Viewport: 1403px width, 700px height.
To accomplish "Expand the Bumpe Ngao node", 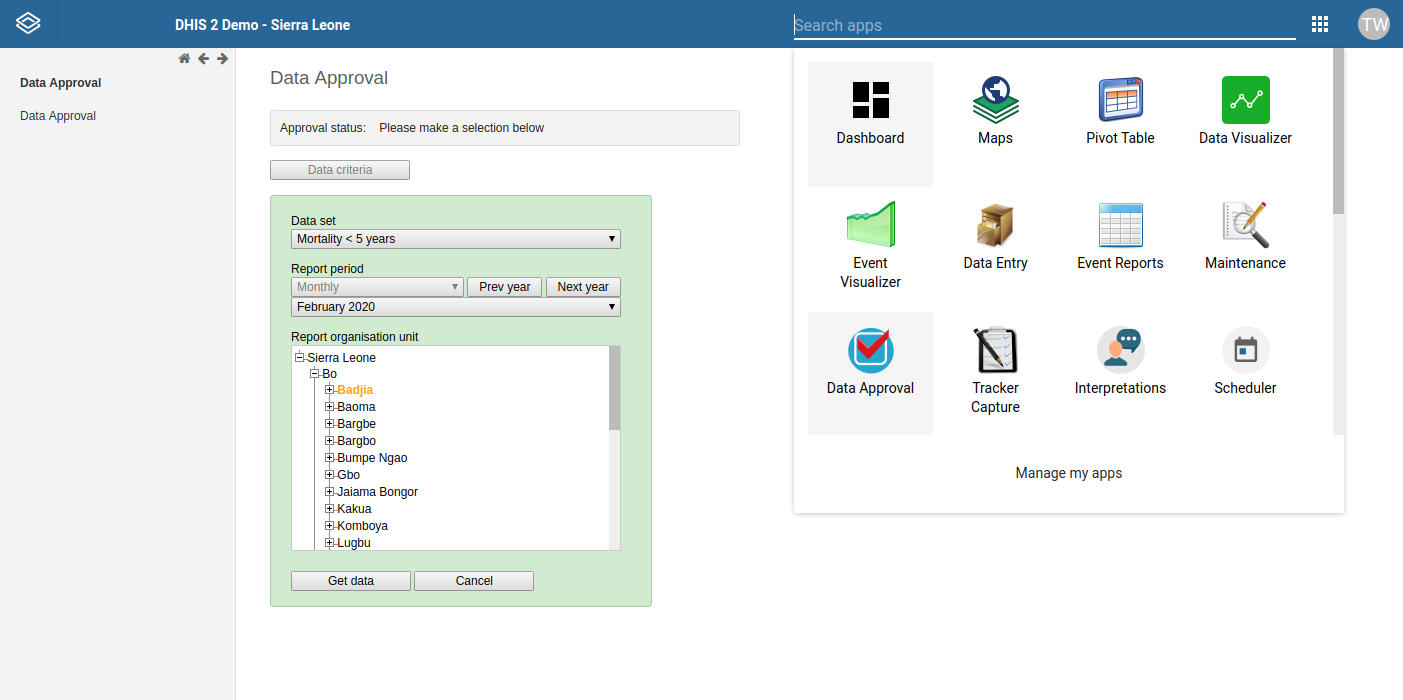I will pyautogui.click(x=329, y=458).
